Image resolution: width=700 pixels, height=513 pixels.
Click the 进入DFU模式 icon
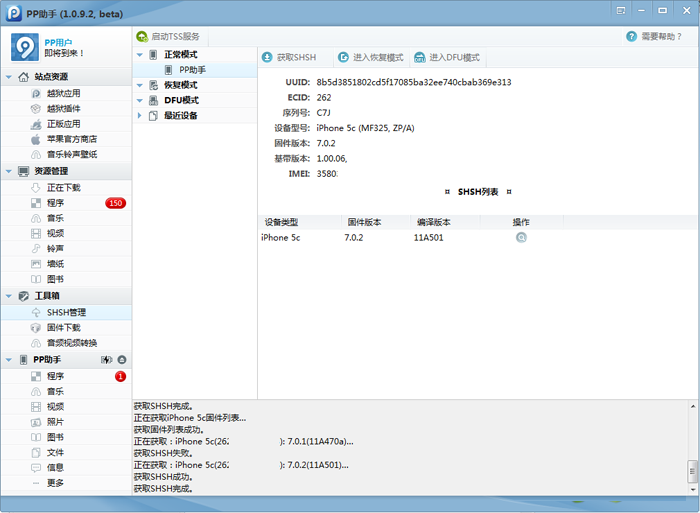pyautogui.click(x=420, y=57)
